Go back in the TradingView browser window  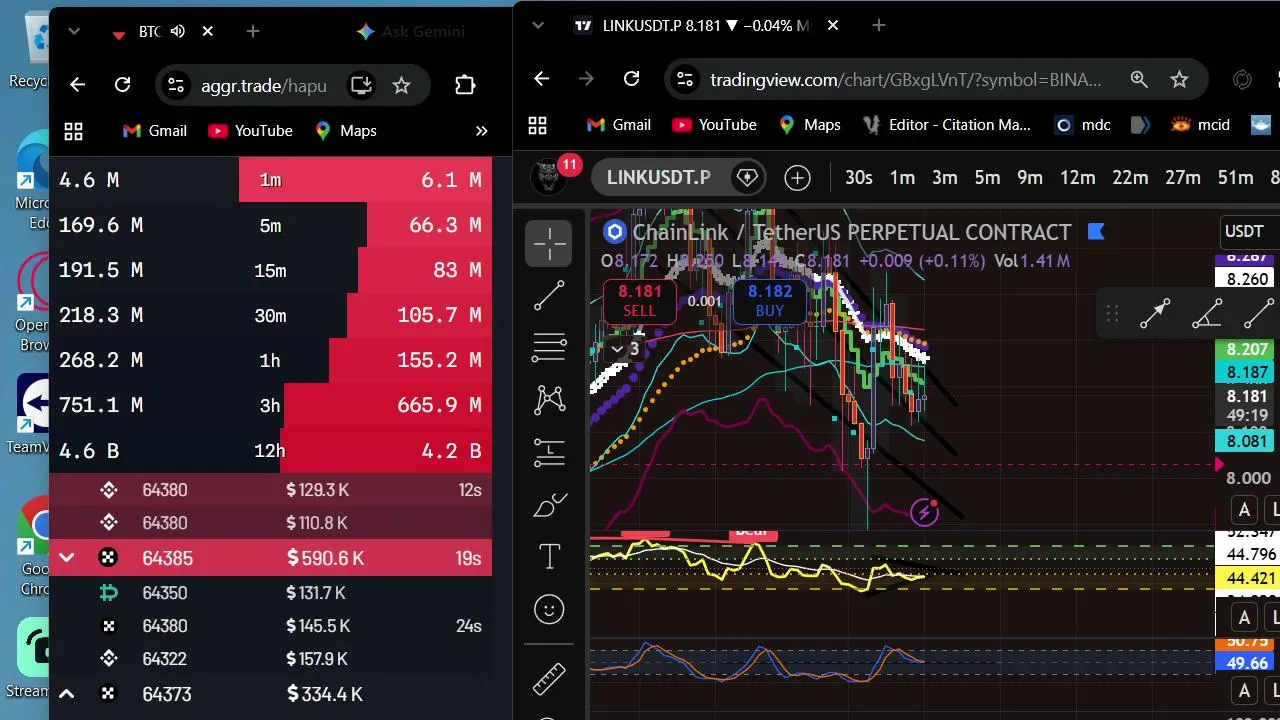tap(541, 79)
